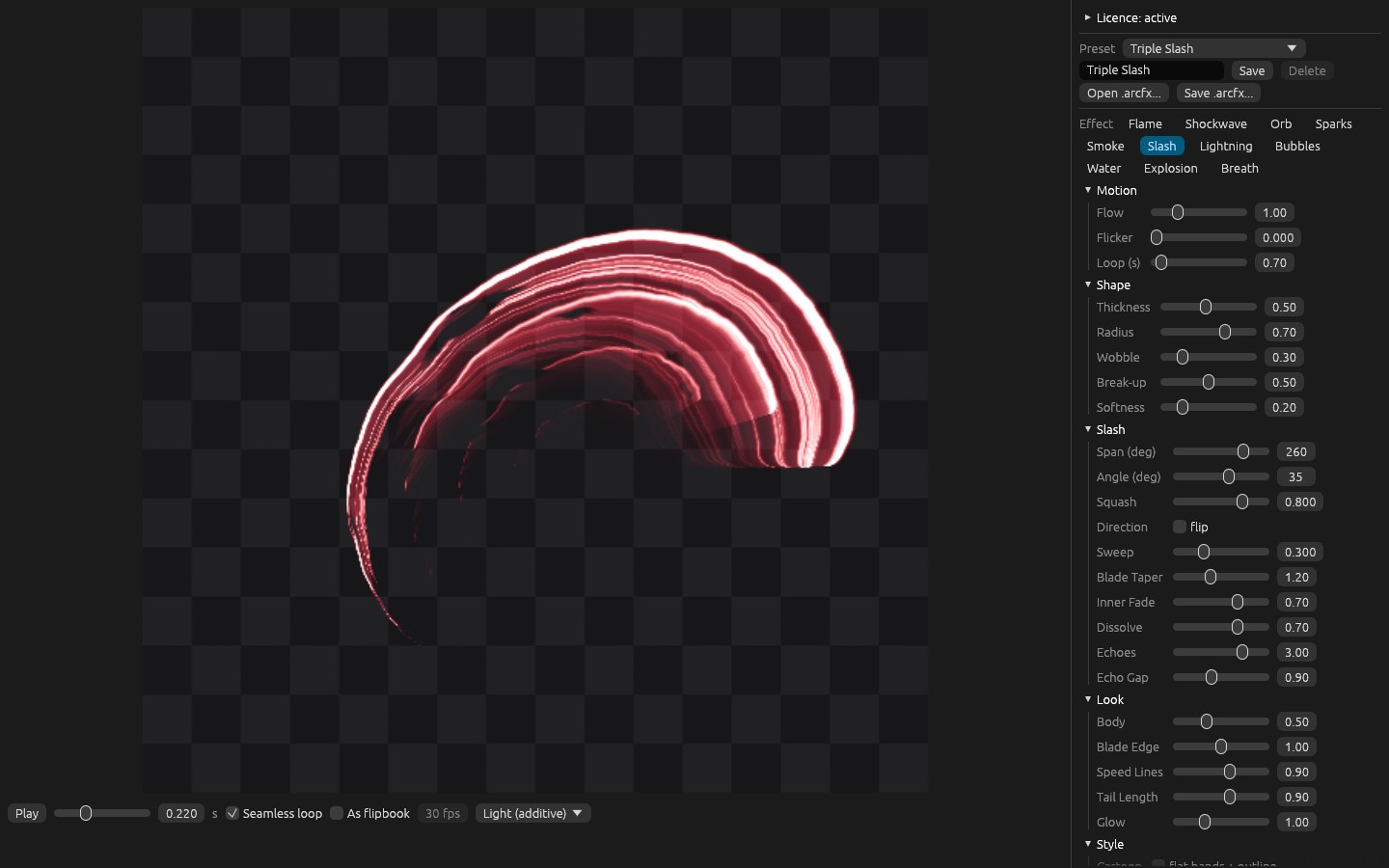Image resolution: width=1389 pixels, height=868 pixels.
Task: Switch to the Orb effect
Action: click(x=1281, y=123)
